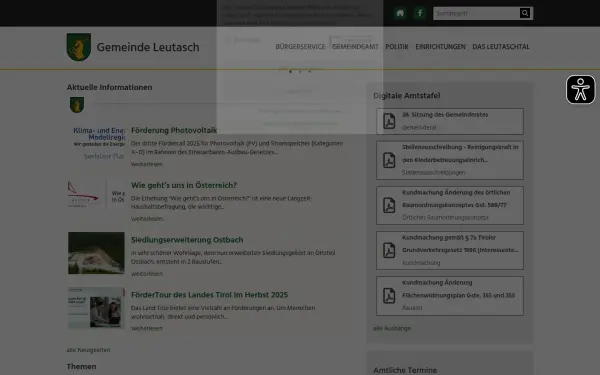600x375 pixels.
Task: Open the DAS LEUTASCHTAL menu
Action: point(501,47)
